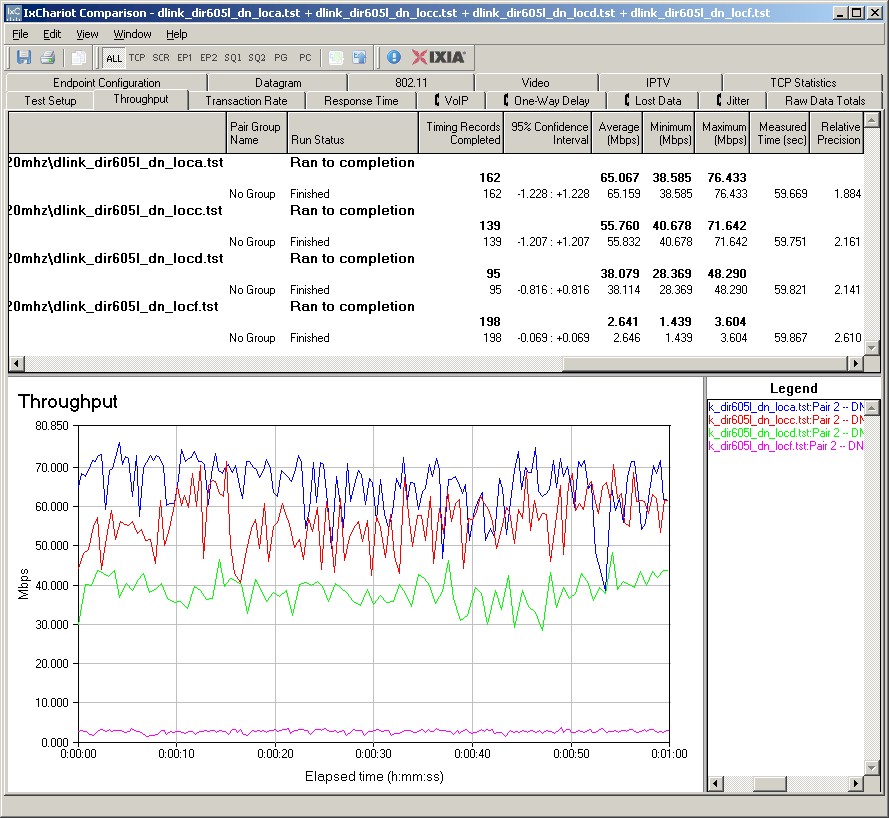Click legend horizontal scroll-left arrow
Screen dimensions: 889x818
[716, 784]
